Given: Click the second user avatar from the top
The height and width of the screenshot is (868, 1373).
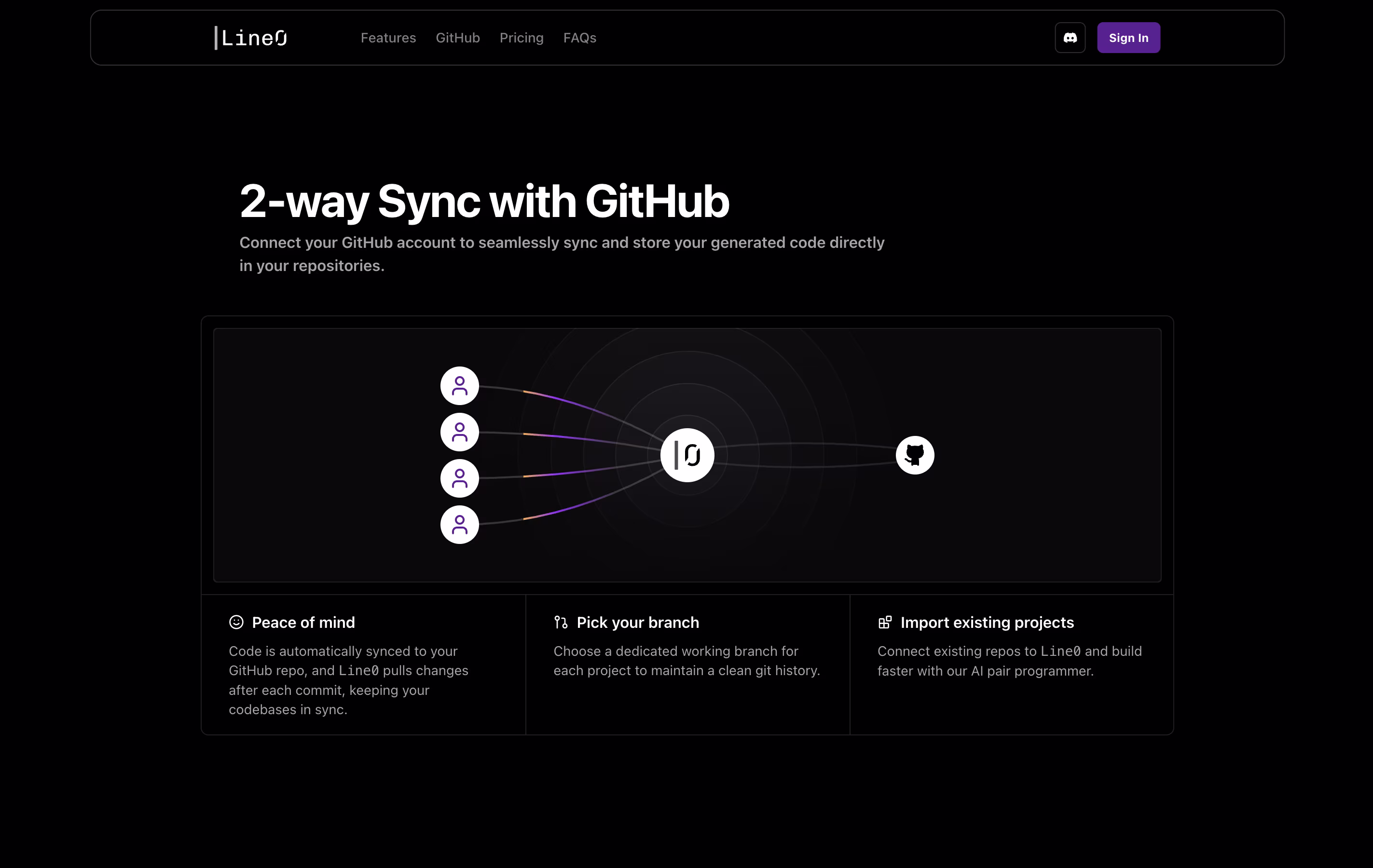Looking at the screenshot, I should [x=459, y=432].
